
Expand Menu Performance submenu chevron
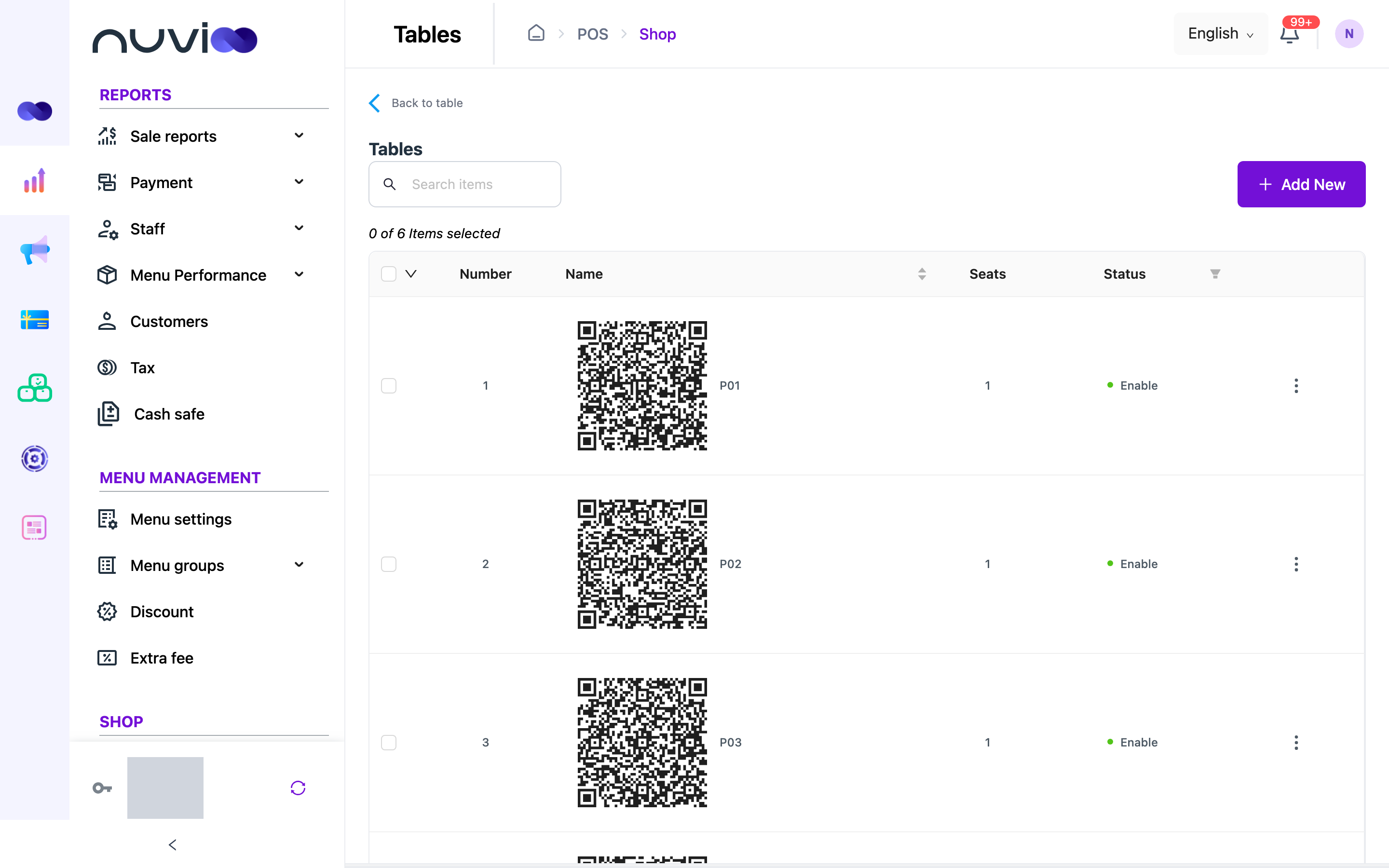point(299,274)
